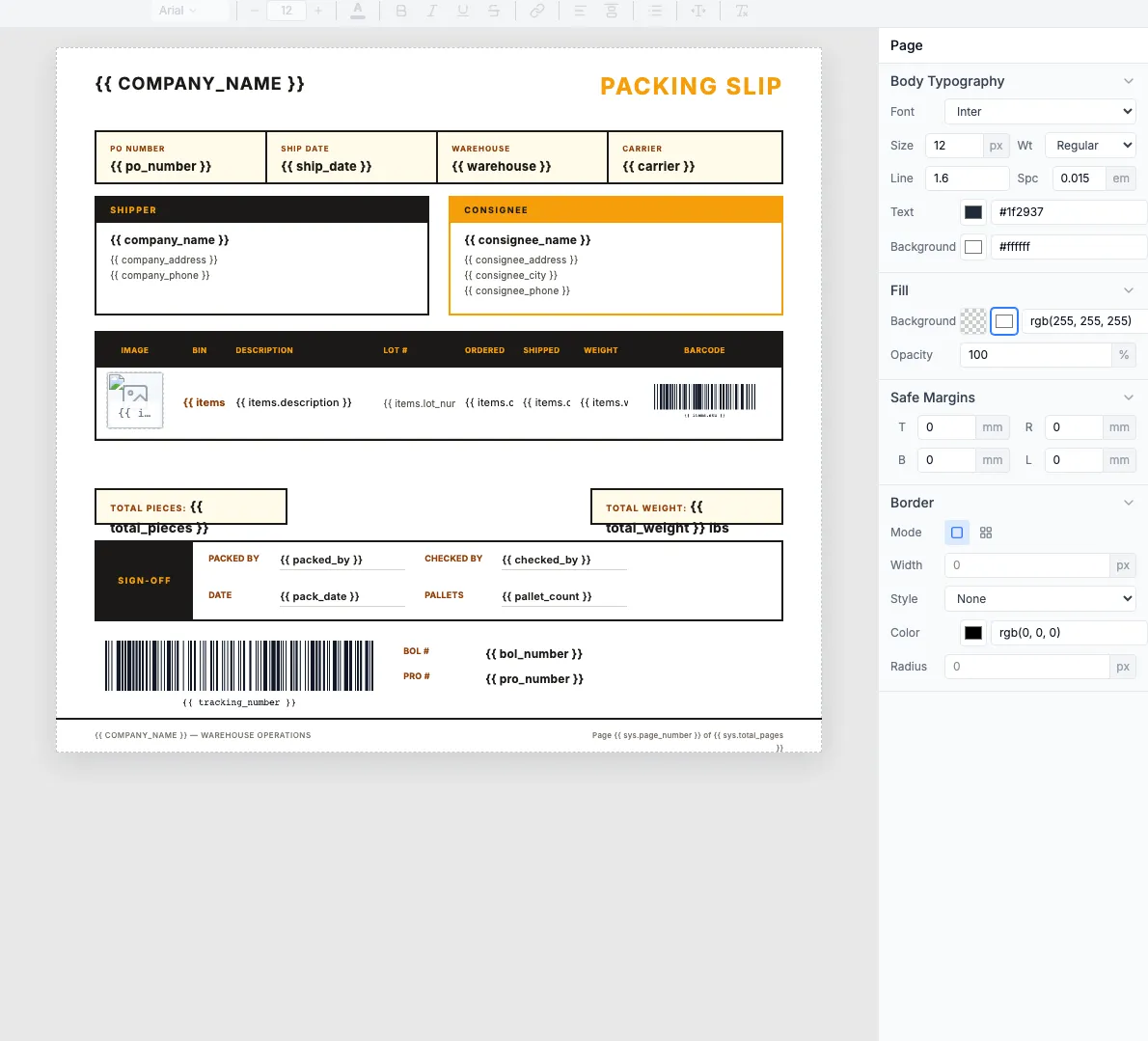Open the Font dropdown showing Inter
The width and height of the screenshot is (1148, 1041).
tap(1039, 111)
